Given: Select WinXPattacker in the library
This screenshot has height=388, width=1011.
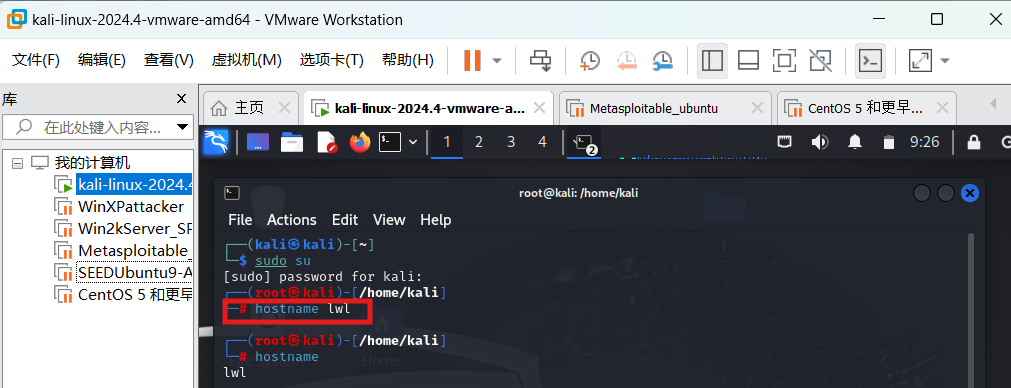Looking at the screenshot, I should [x=130, y=207].
